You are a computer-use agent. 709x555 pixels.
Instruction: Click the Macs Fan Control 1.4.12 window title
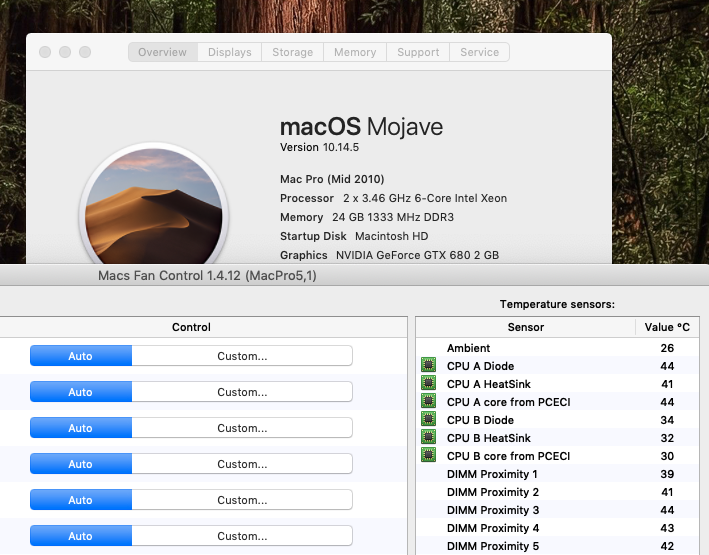click(x=207, y=275)
